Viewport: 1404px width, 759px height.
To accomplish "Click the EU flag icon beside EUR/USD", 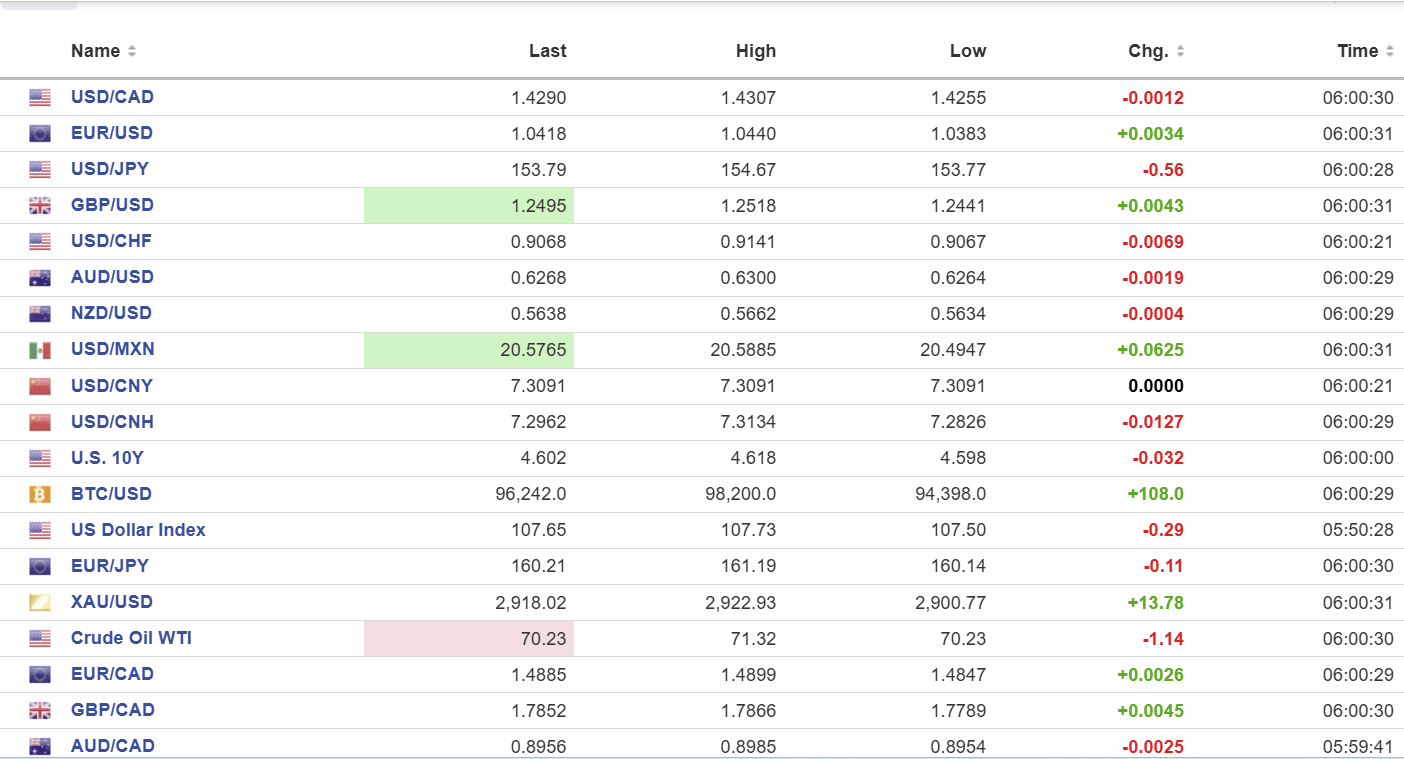I will tap(40, 134).
